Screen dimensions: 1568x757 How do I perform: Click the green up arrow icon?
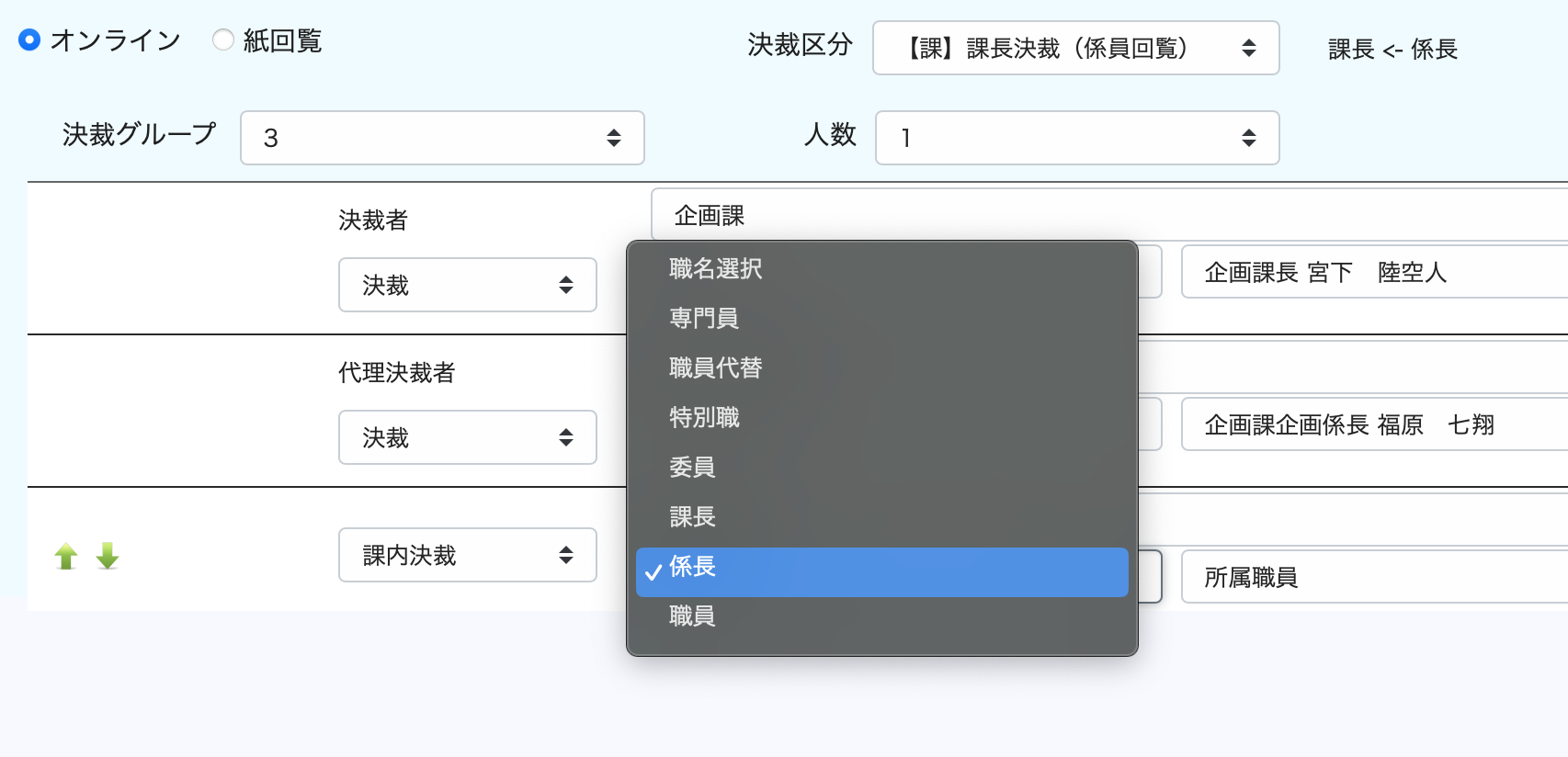coord(66,556)
